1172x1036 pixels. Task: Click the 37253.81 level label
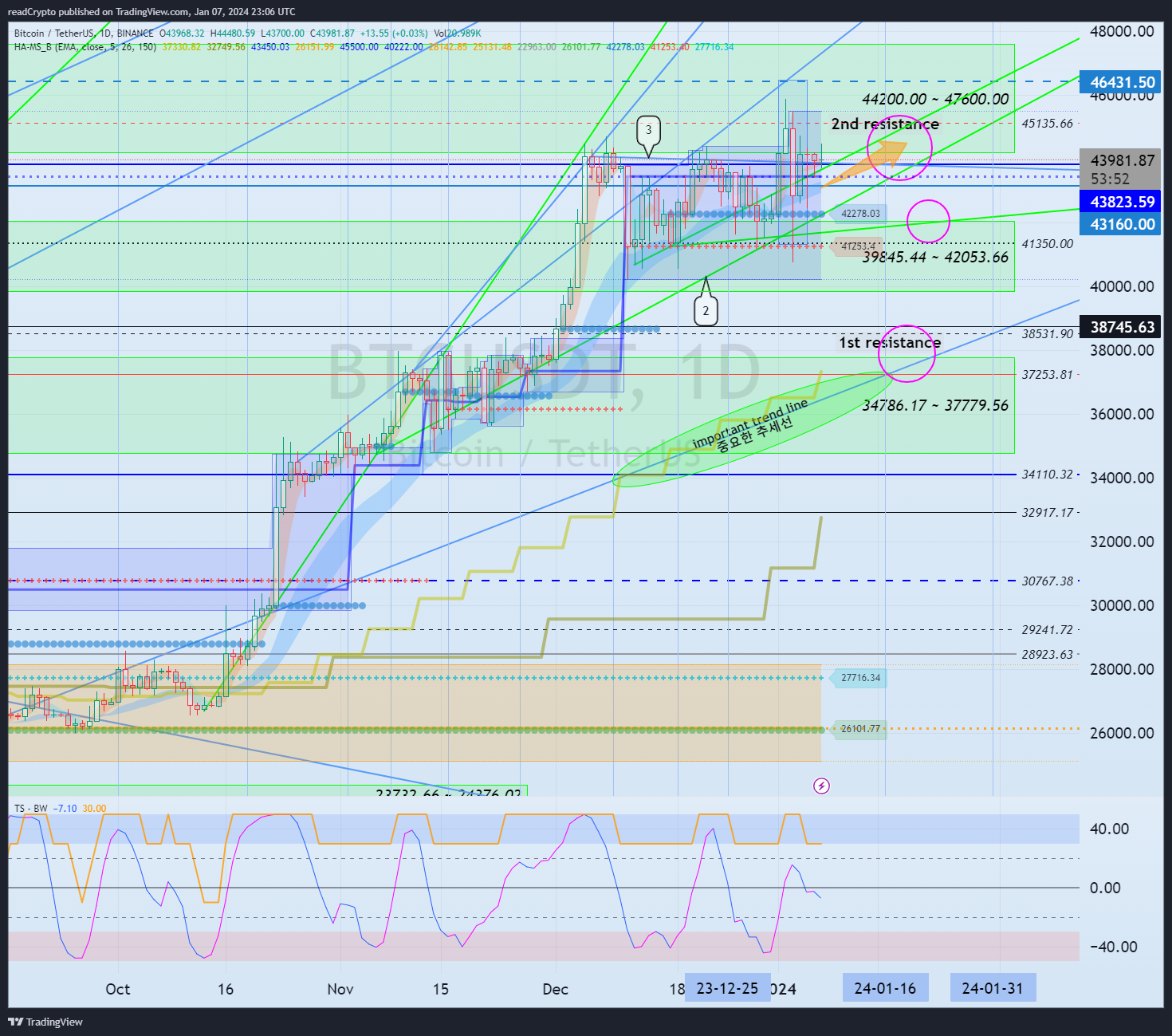(1048, 374)
